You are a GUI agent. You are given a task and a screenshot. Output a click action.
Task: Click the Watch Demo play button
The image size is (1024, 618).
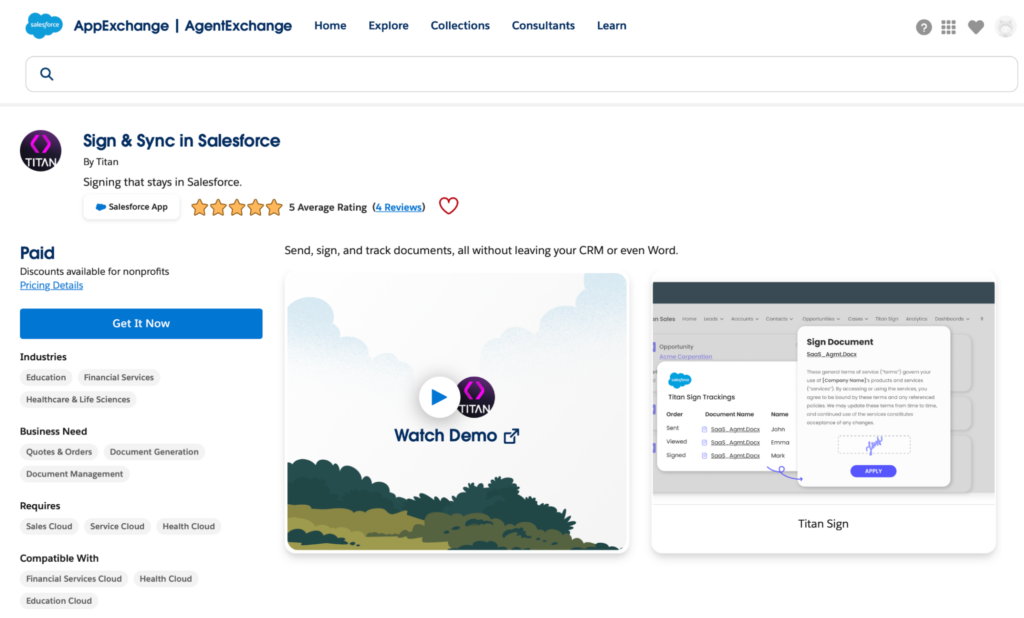[440, 396]
